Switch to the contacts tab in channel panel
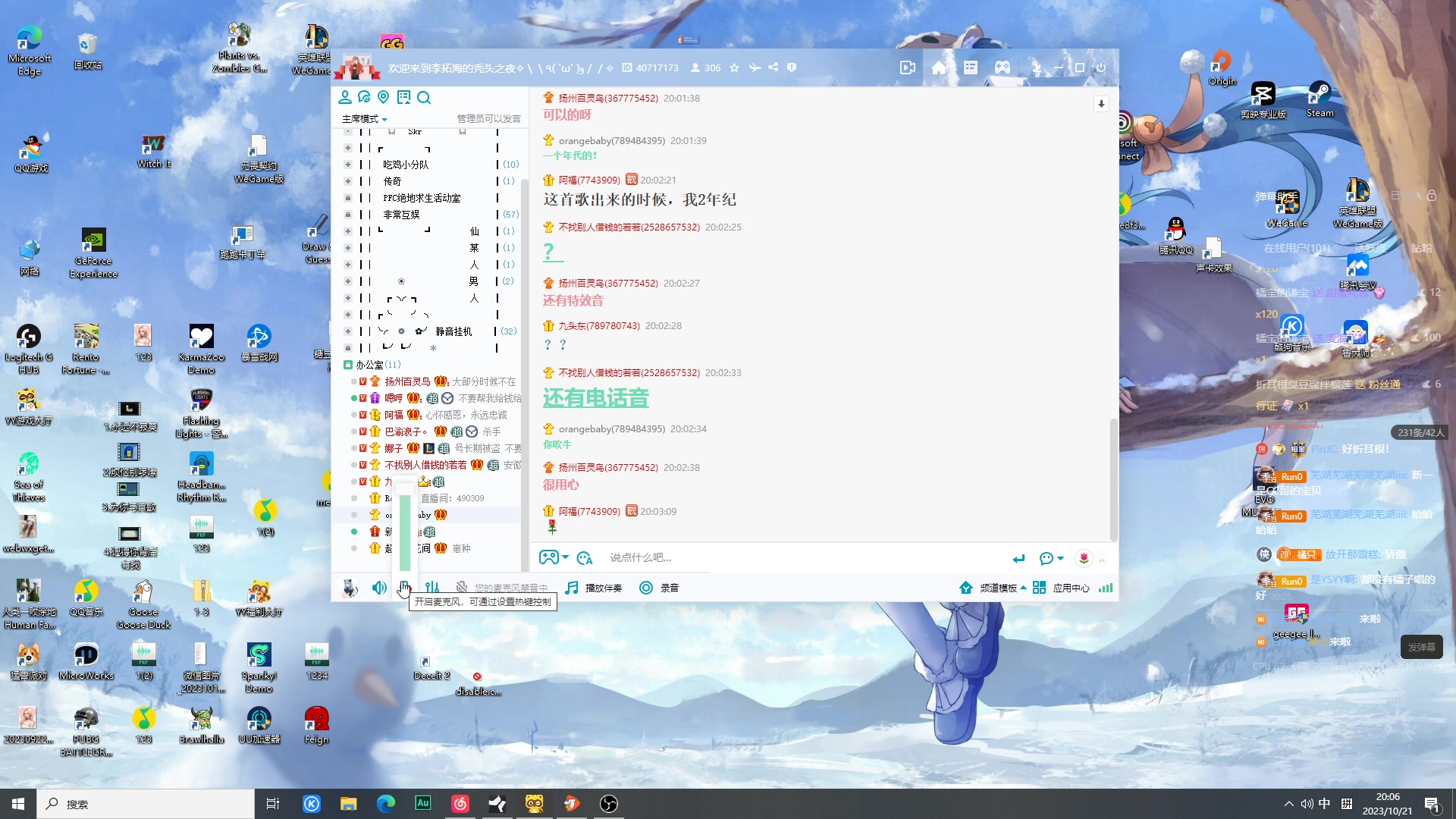This screenshot has height=819, width=1456. [345, 98]
